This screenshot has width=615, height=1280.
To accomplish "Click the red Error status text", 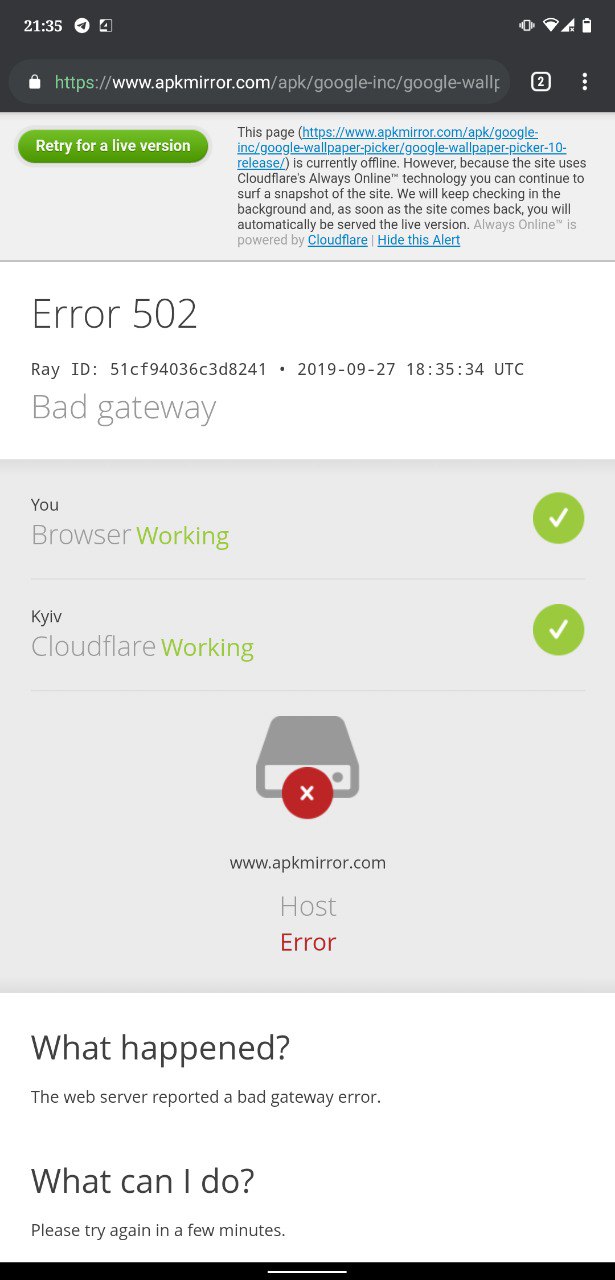I will click(x=308, y=942).
